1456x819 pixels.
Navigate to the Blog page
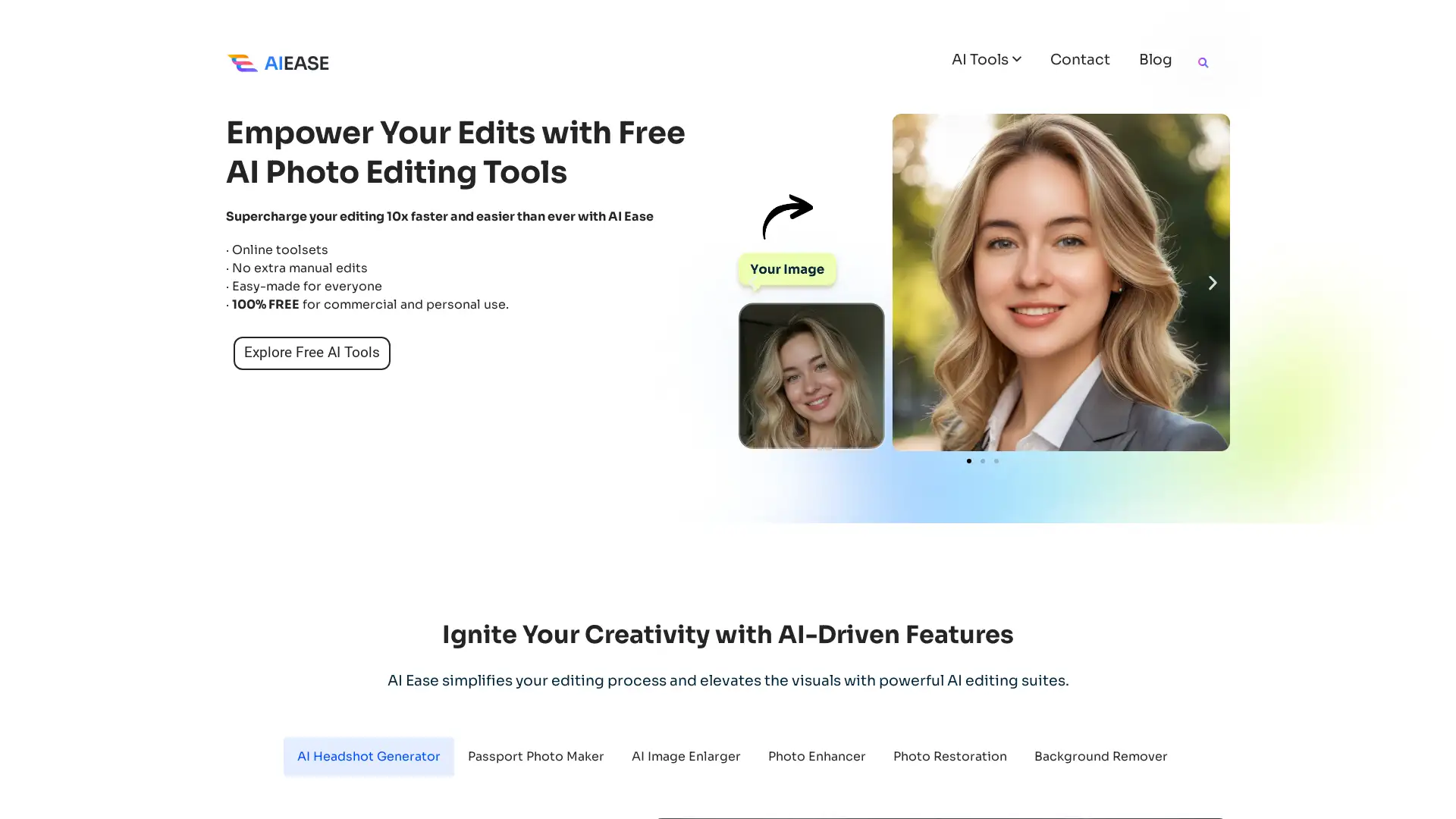pyautogui.click(x=1155, y=59)
